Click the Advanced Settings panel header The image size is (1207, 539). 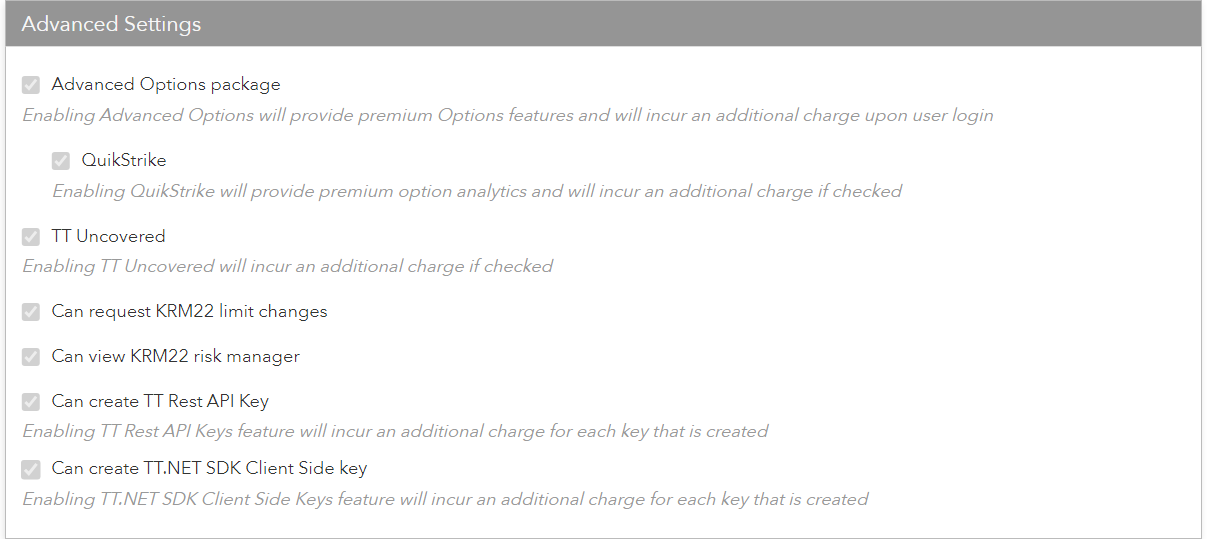click(x=603, y=24)
